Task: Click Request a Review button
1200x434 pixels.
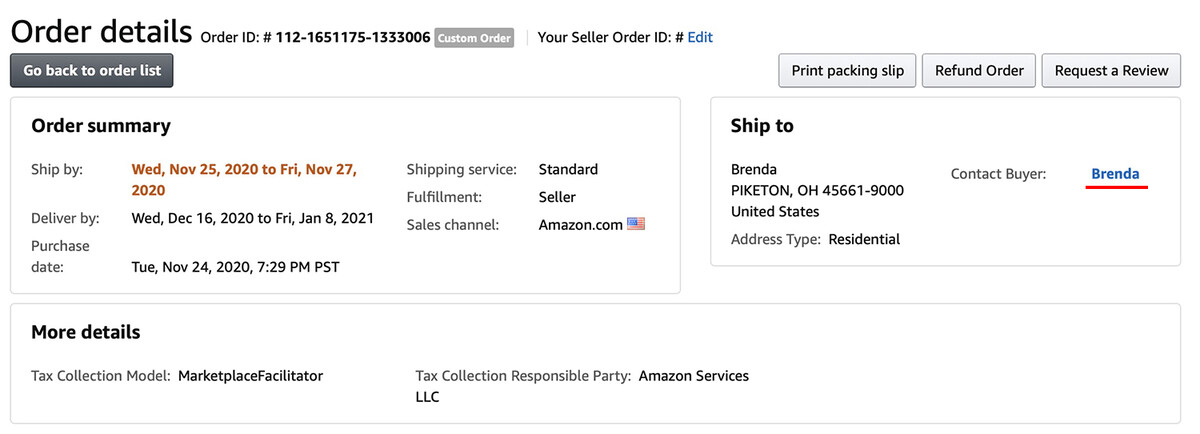Action: [1111, 71]
